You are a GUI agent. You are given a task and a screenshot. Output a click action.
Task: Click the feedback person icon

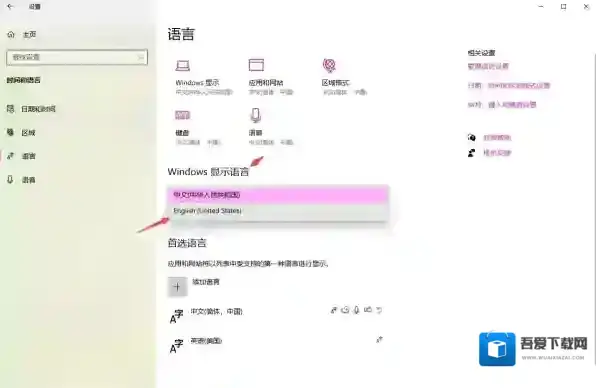tap(471, 153)
